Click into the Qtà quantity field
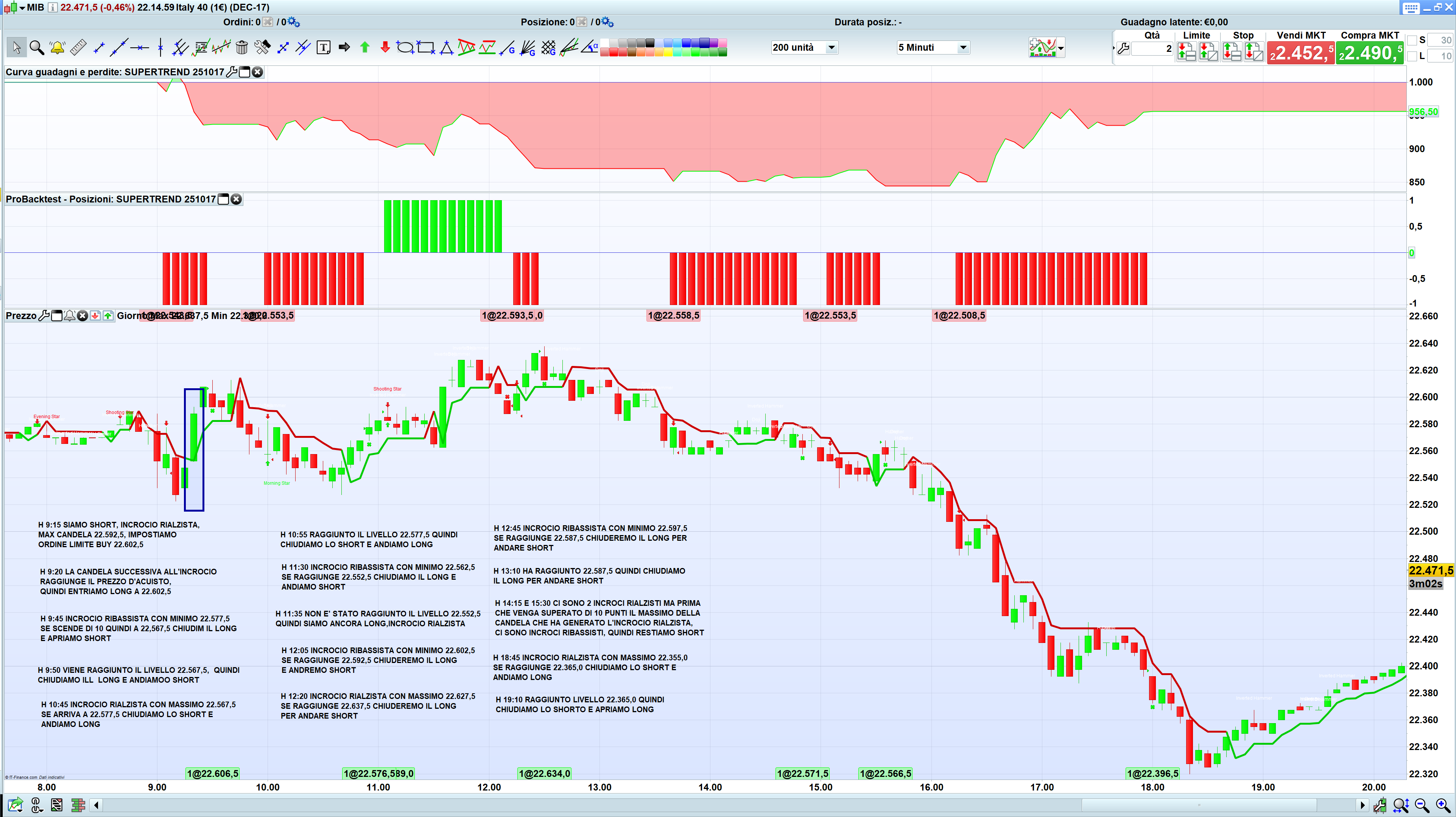Image resolution: width=1456 pixels, height=817 pixels. 1153,48
